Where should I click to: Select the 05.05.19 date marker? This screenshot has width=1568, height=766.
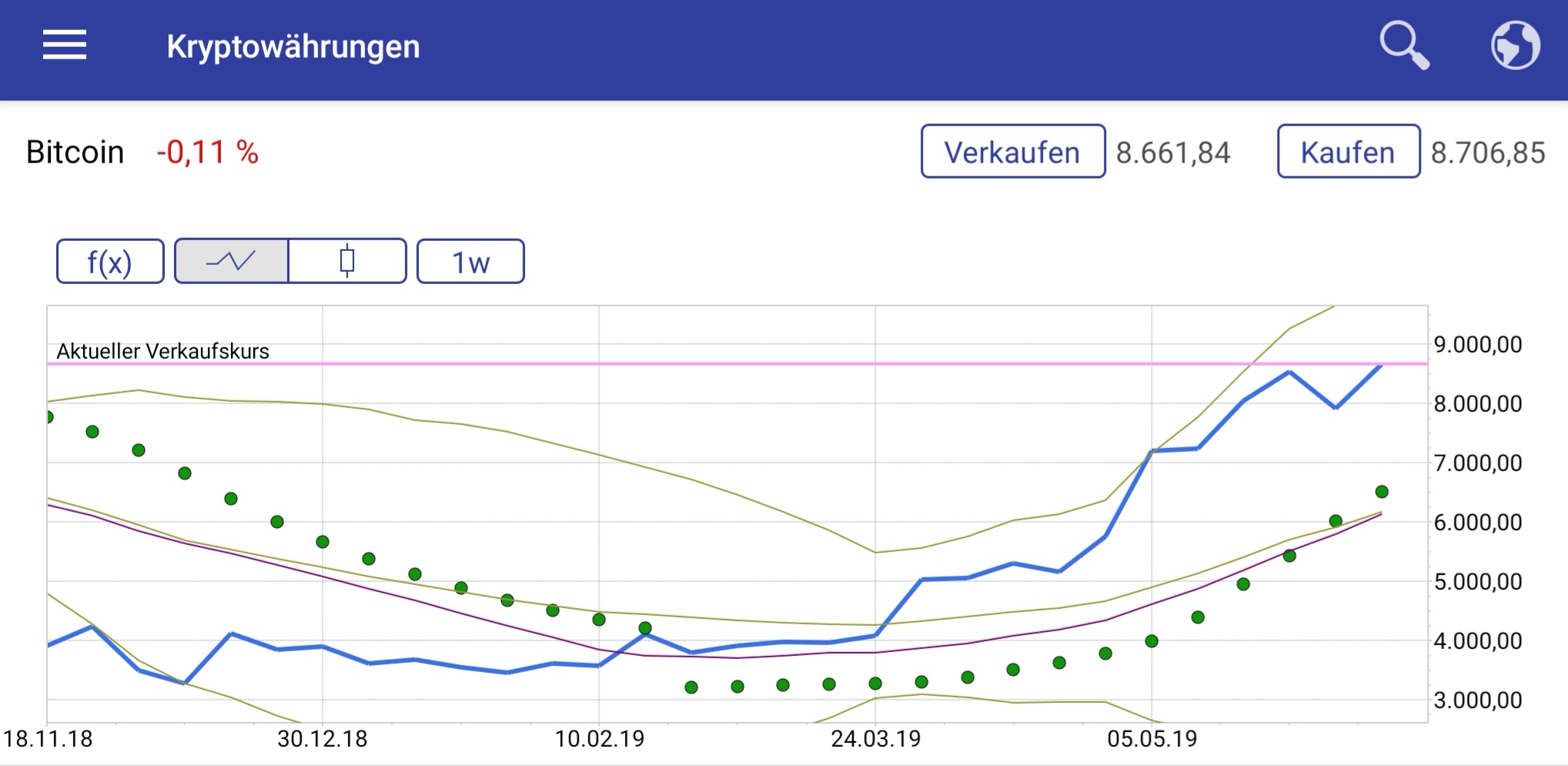[1152, 739]
